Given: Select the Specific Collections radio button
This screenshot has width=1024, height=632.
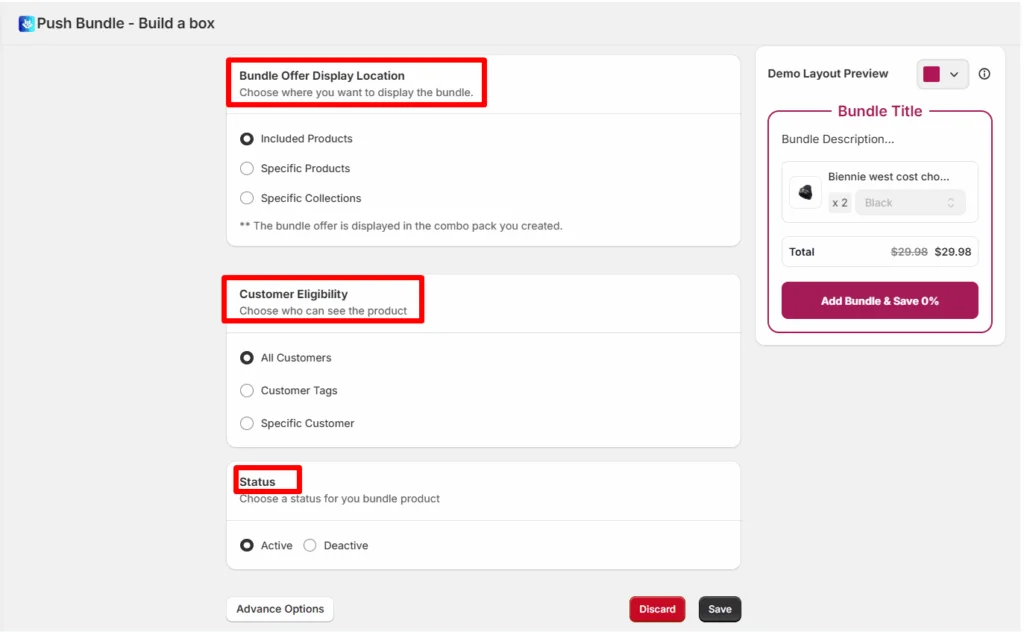Looking at the screenshot, I should click(x=246, y=198).
